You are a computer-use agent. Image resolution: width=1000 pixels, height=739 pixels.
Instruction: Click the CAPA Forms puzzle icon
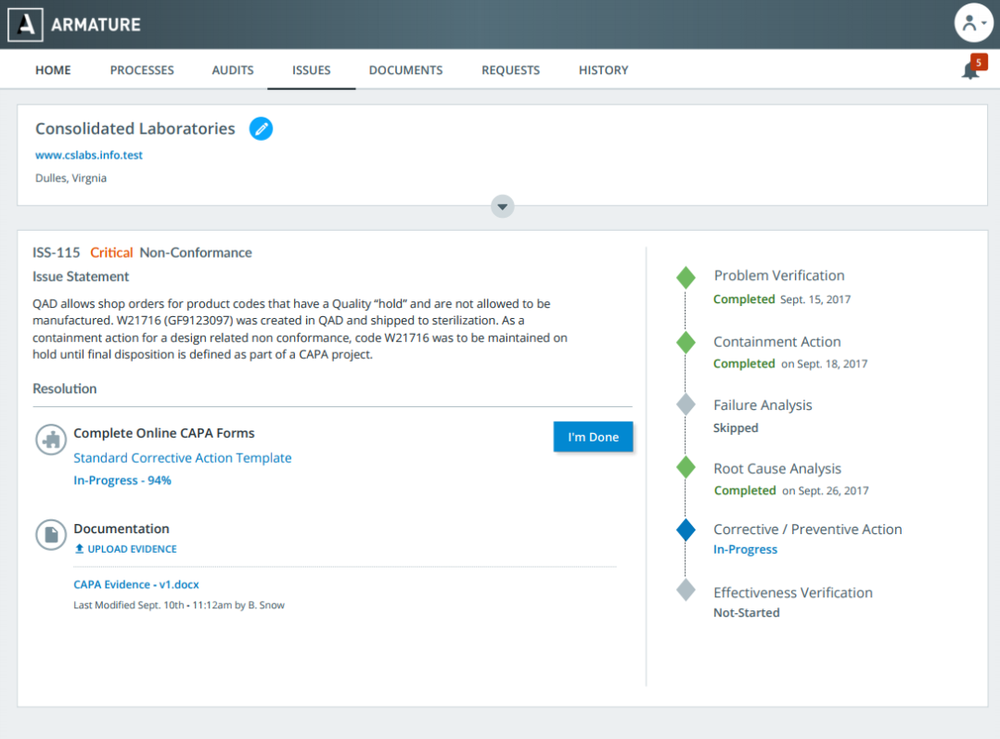pyautogui.click(x=51, y=439)
